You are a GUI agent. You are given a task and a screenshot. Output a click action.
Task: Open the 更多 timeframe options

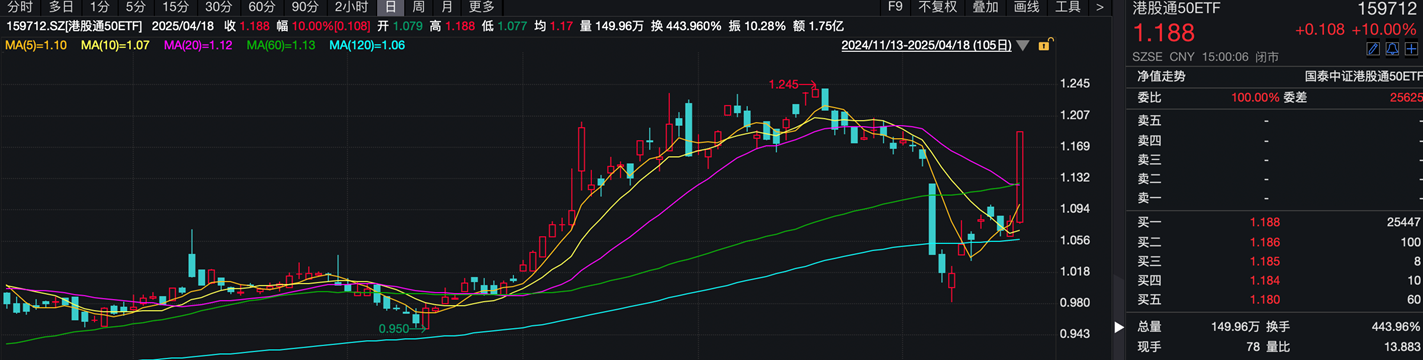tap(481, 7)
